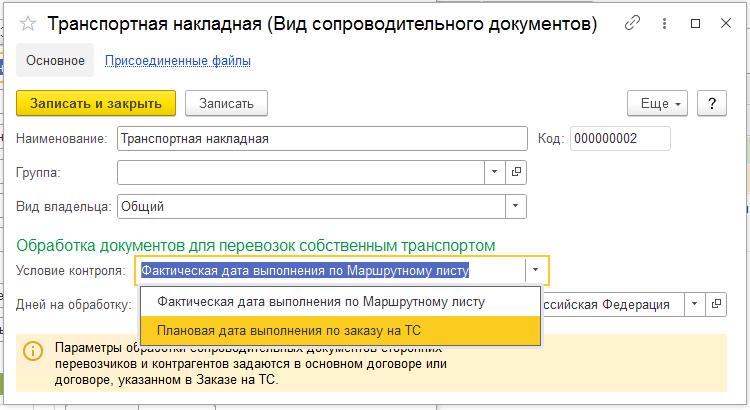This screenshot has width=750, height=410.
Task: Open the Присоединенные файлы link
Action: click(x=177, y=61)
